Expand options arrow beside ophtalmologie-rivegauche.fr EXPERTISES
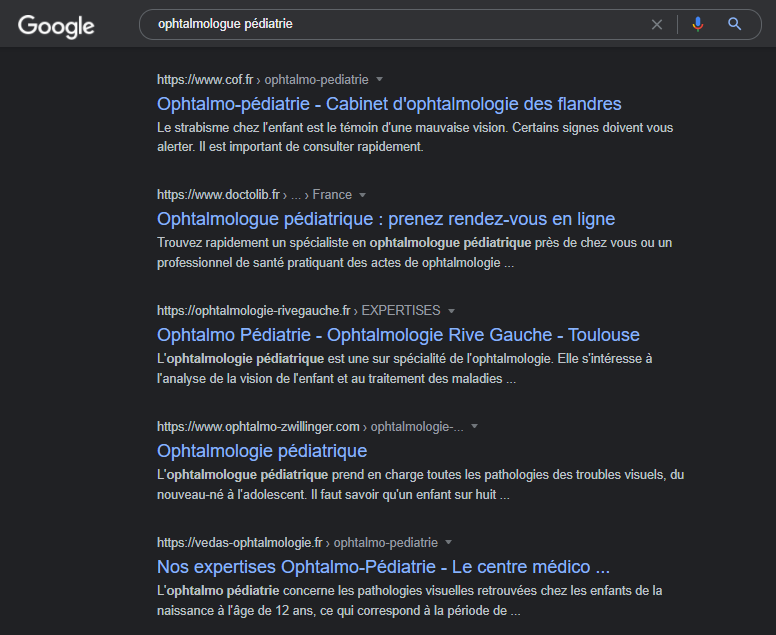 click(451, 311)
